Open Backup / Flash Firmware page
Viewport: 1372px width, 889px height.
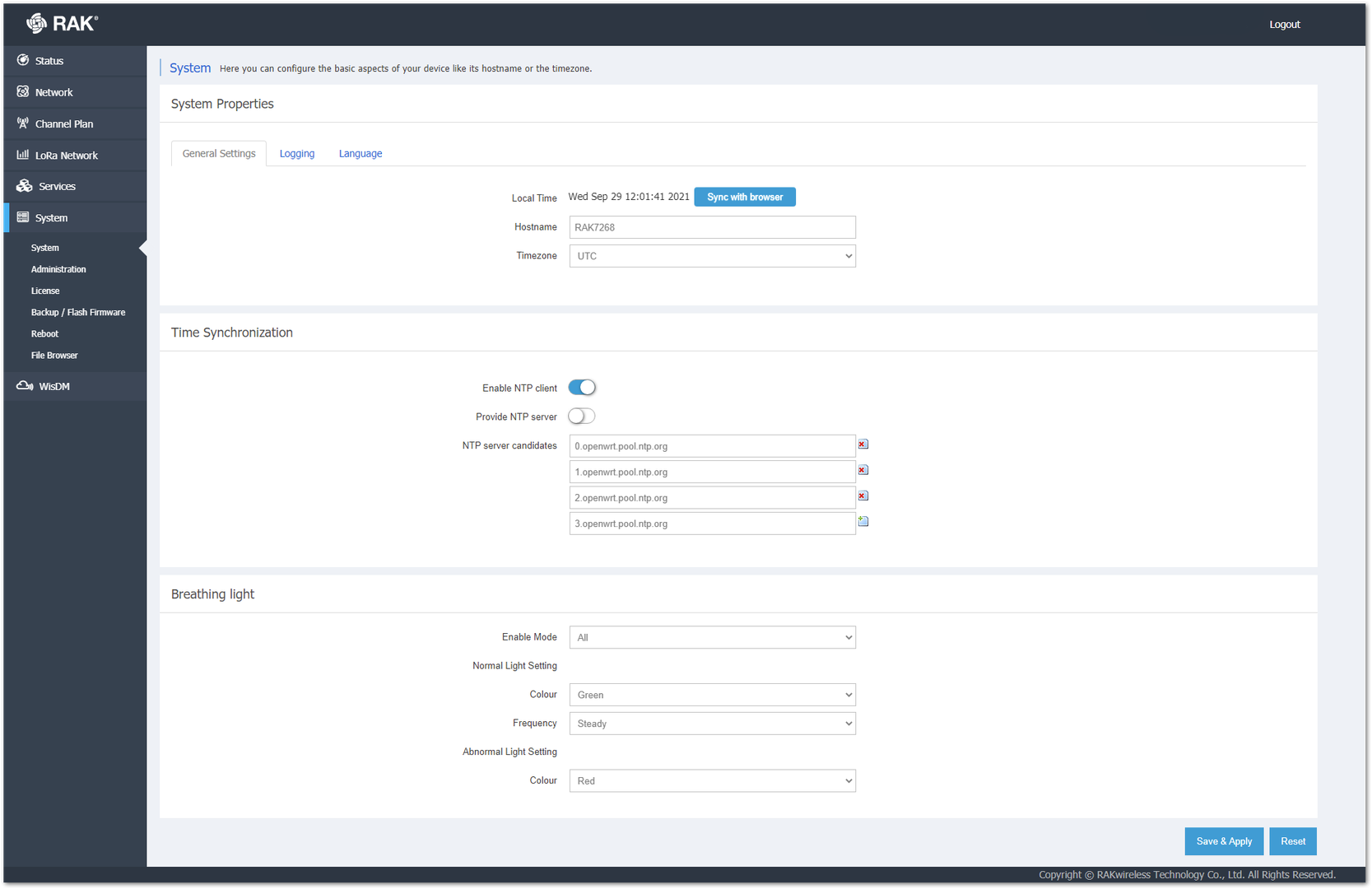coord(78,312)
